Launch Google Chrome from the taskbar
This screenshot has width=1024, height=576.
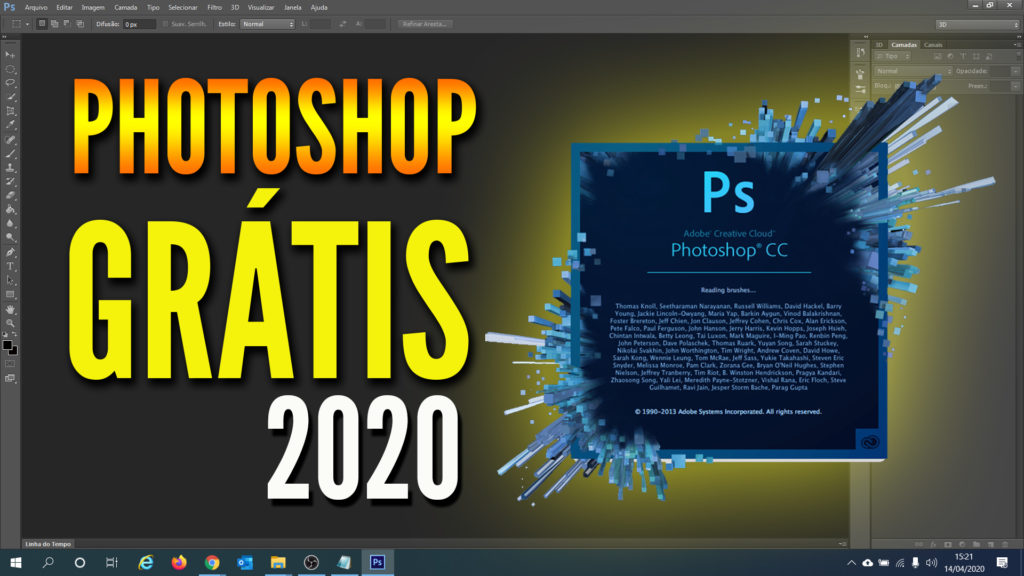coord(212,562)
